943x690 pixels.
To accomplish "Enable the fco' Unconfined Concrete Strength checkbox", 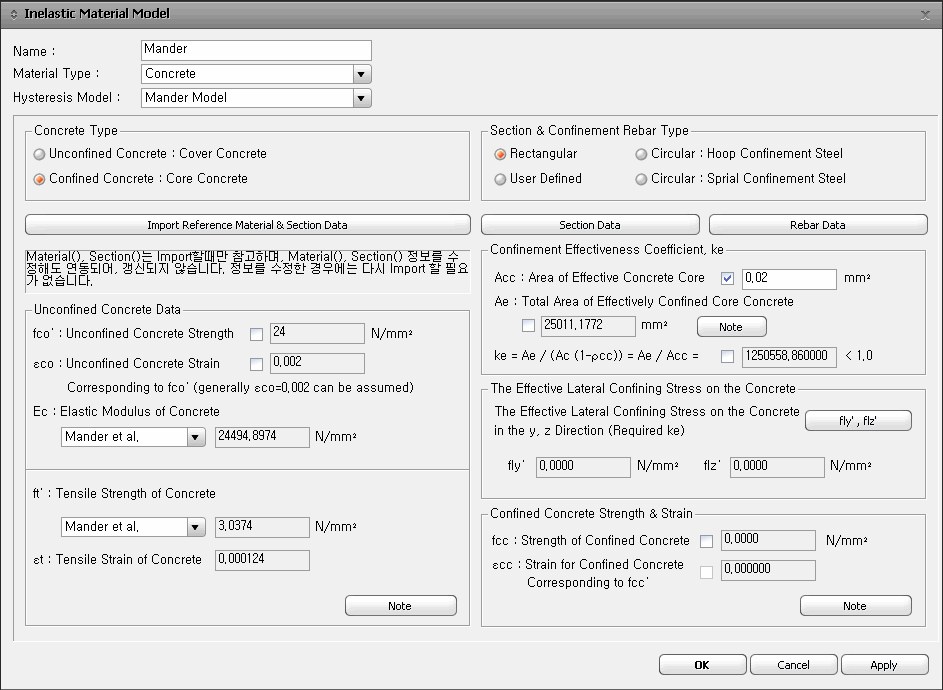I will tap(257, 334).
